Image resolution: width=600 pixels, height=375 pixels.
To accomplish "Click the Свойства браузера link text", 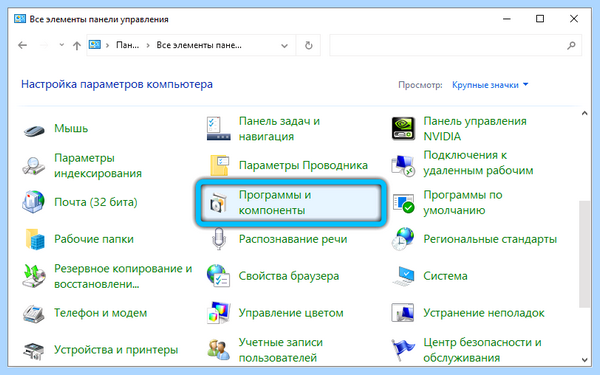I will [x=289, y=276].
